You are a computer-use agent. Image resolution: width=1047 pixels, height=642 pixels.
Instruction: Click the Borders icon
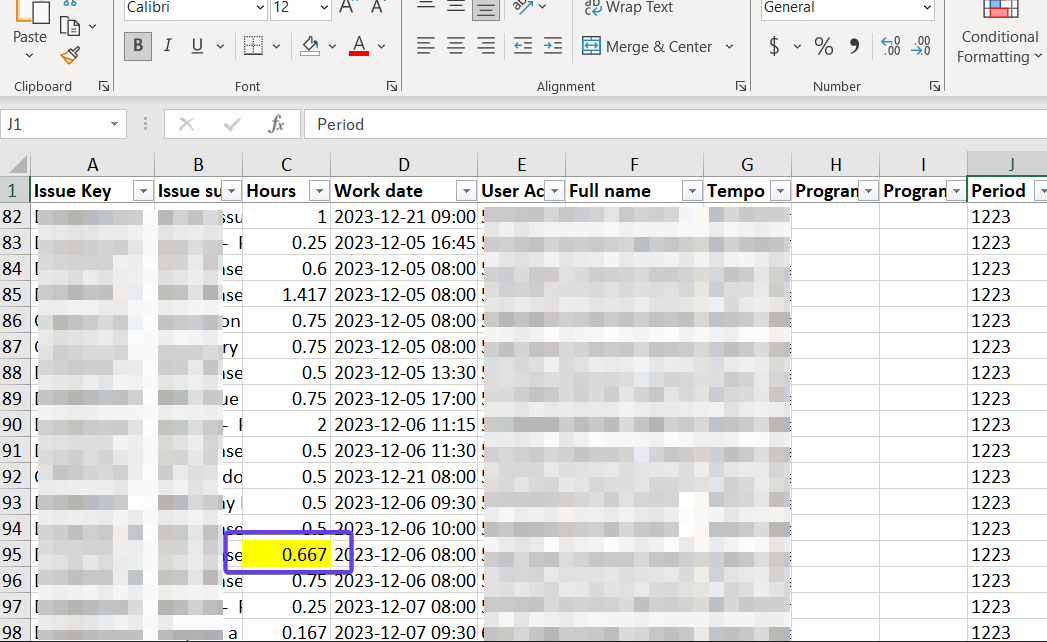pyautogui.click(x=253, y=46)
